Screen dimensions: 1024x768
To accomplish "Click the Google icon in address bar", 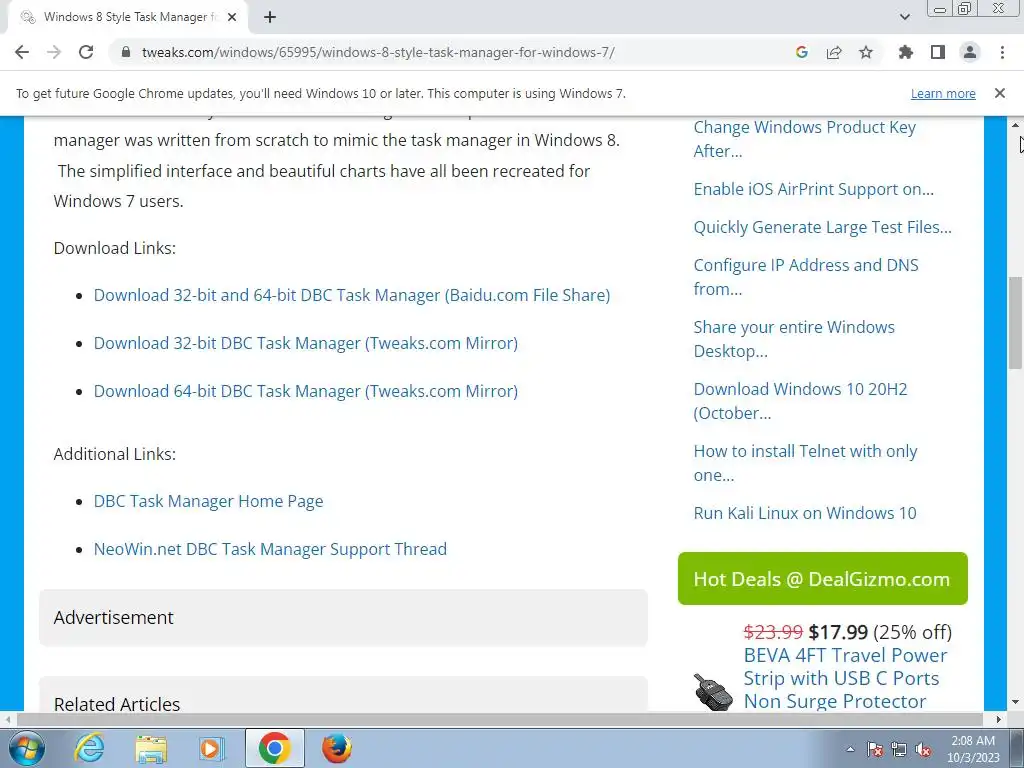I will (802, 52).
